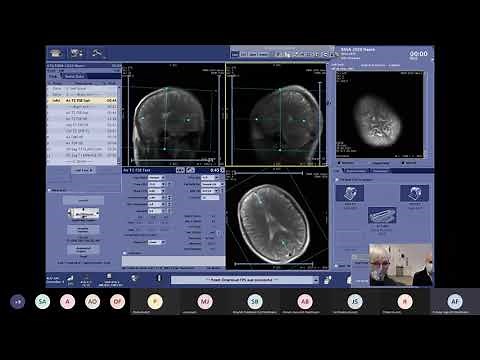Open the second dropdown in right parameter column

[212, 184]
